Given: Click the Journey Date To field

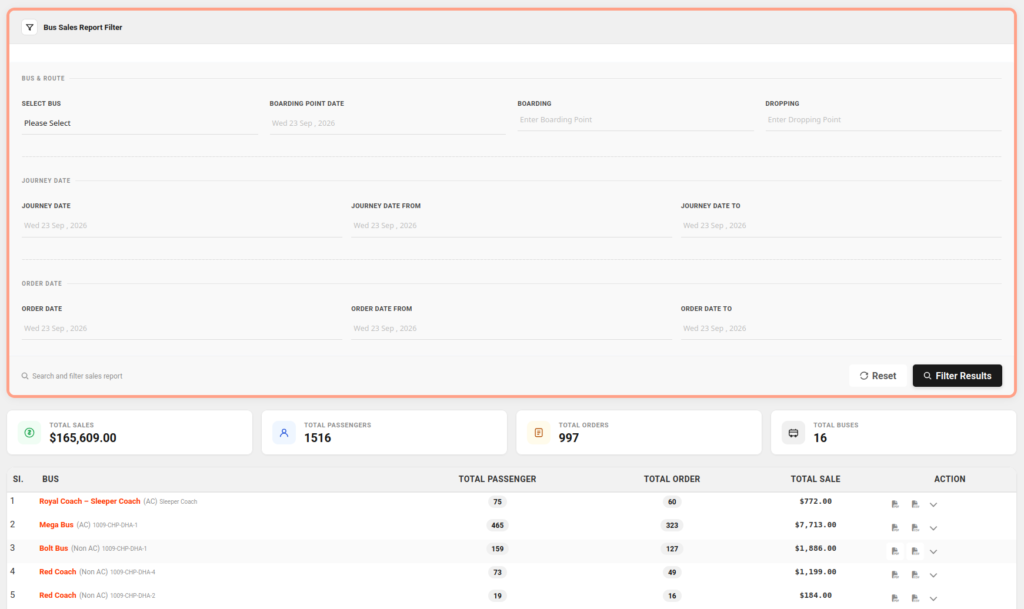Looking at the screenshot, I should 840,226.
